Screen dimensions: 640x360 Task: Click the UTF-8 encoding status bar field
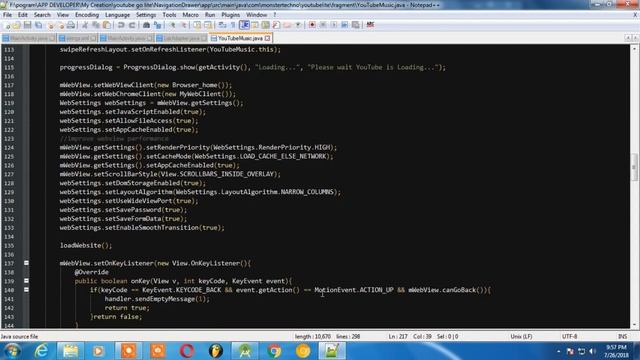[569, 336]
